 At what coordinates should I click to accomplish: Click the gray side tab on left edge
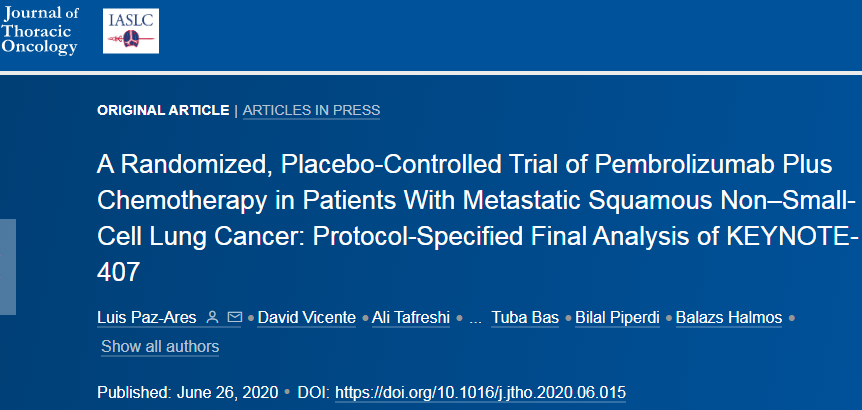point(8,266)
